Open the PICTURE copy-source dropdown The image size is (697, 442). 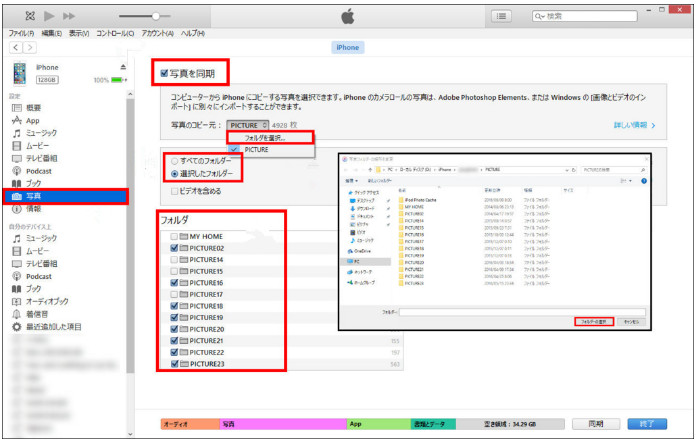[x=248, y=125]
